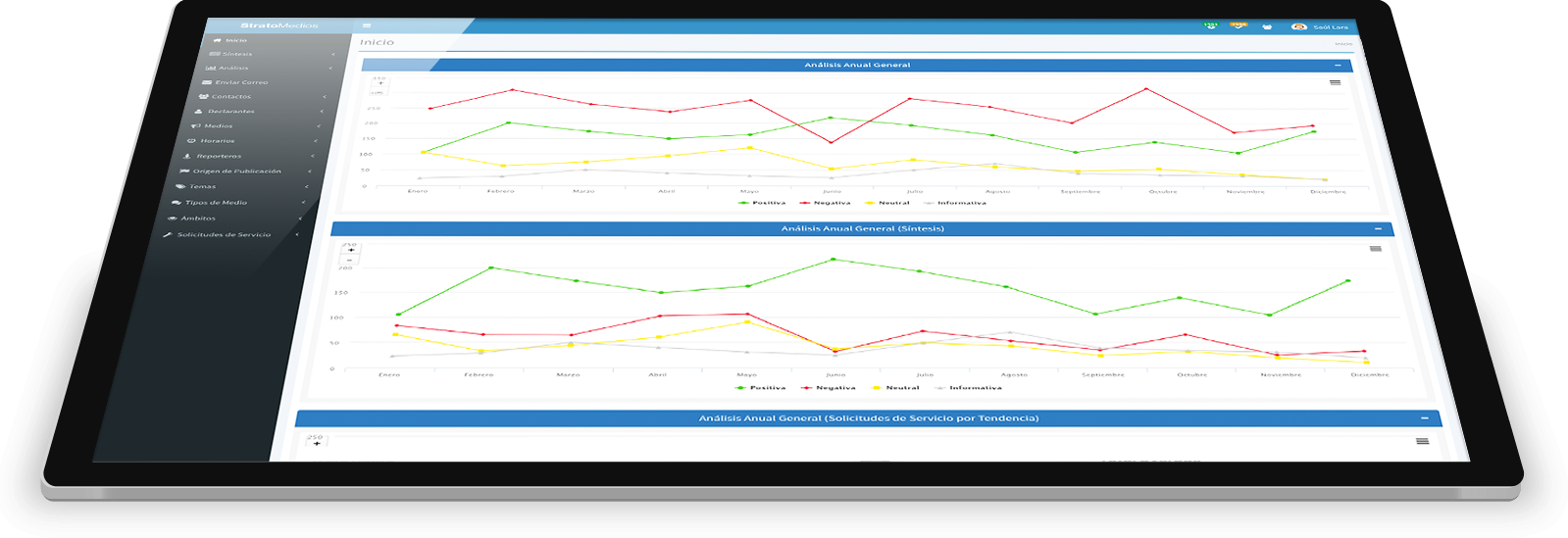Viewport: 1568px width, 538px height.
Task: Open Solicitudes de Servicio in sidebar
Action: coord(224,235)
